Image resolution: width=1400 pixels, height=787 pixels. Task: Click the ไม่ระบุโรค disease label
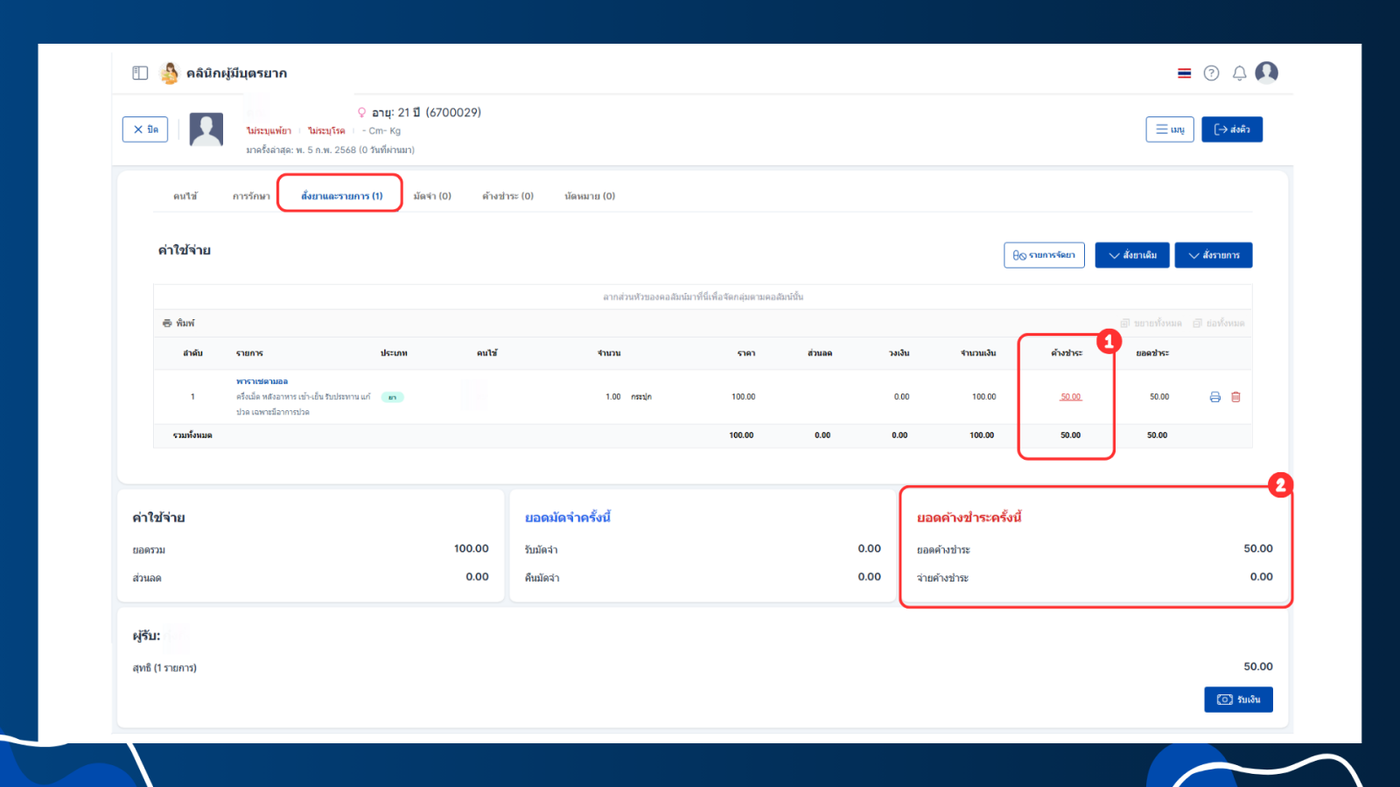coord(326,131)
